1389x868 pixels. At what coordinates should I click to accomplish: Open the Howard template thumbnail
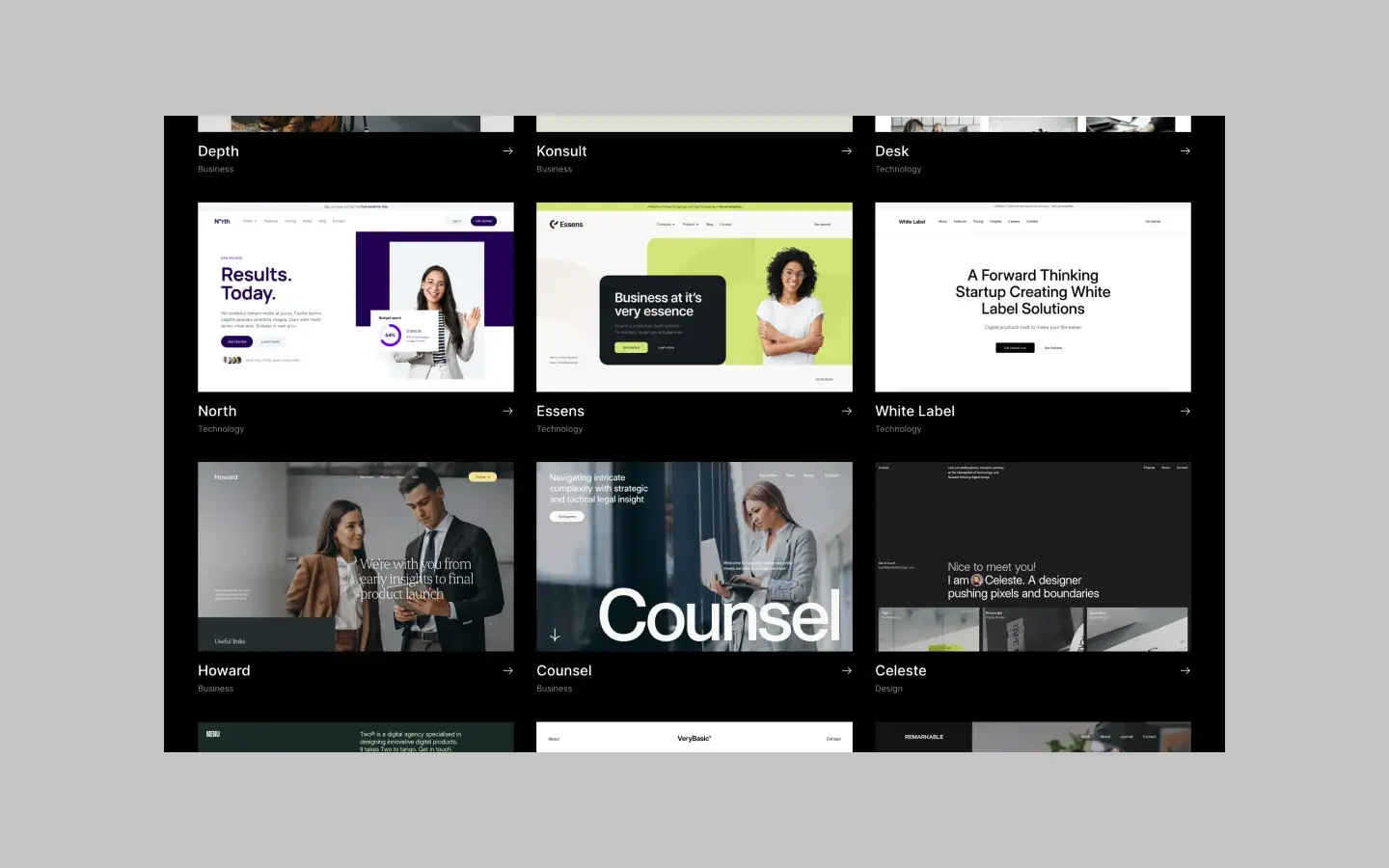[356, 556]
